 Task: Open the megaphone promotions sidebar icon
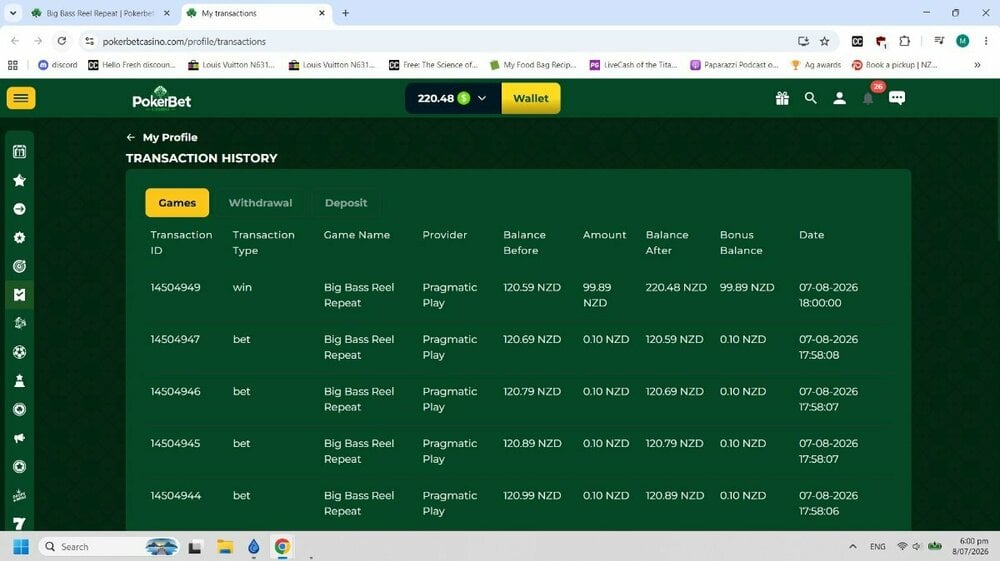(x=20, y=438)
